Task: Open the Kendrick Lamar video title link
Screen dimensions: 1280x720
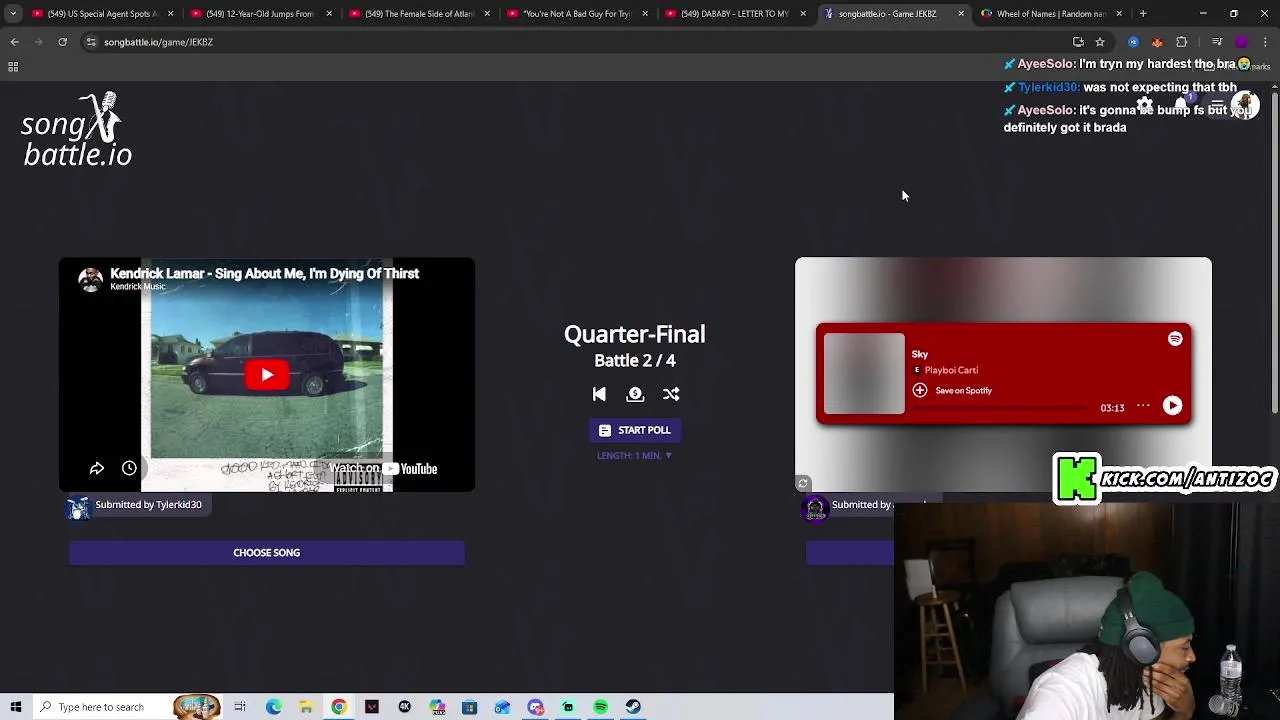Action: coord(265,273)
